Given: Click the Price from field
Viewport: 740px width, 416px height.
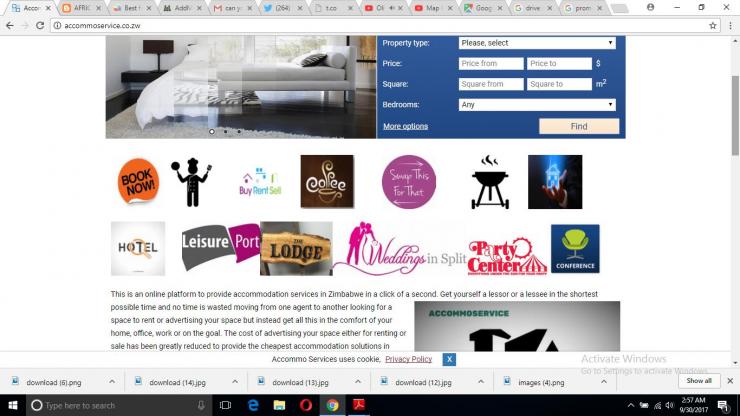Looking at the screenshot, I should point(491,63).
